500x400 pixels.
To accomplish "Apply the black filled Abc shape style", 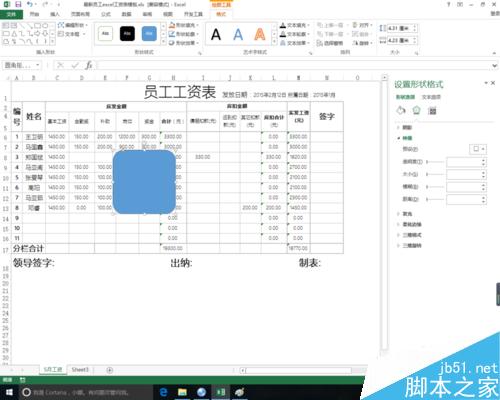I will coord(127,34).
